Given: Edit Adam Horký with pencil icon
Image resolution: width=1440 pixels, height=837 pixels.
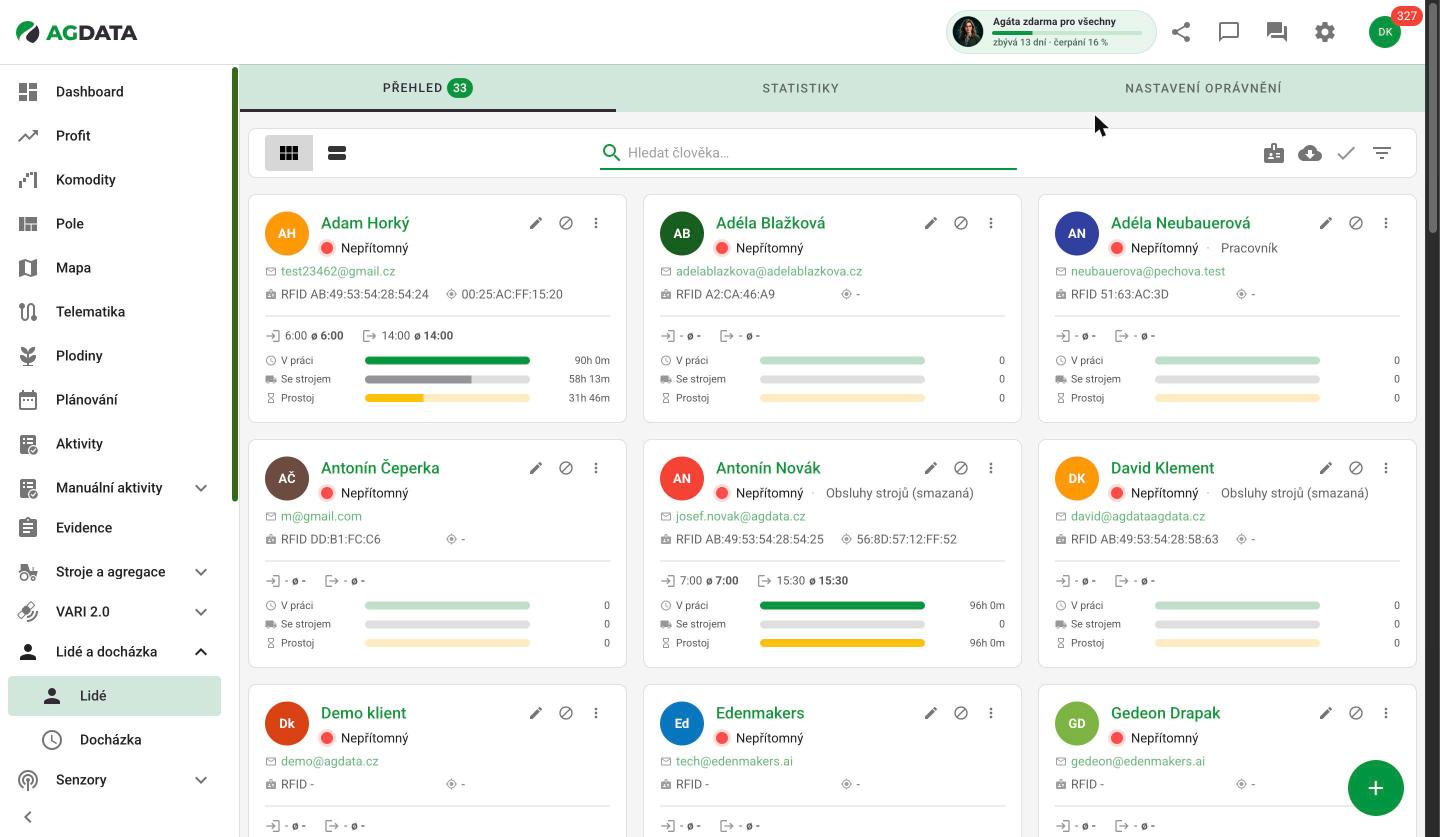Looking at the screenshot, I should pyautogui.click(x=536, y=223).
